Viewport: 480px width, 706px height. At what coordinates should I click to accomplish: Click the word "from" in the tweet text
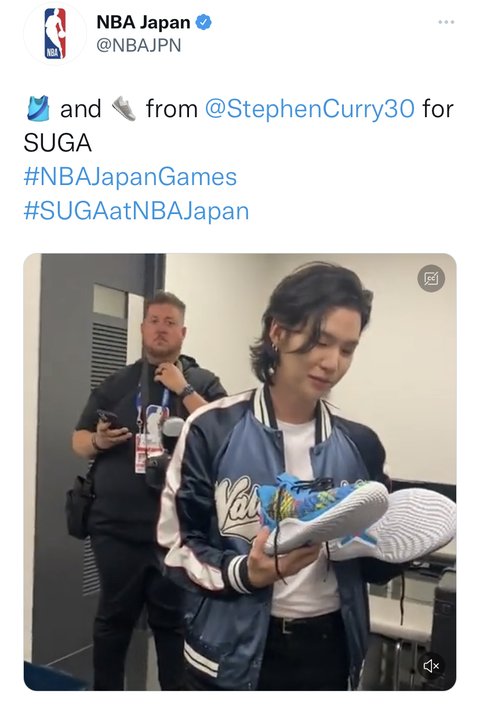pos(172,109)
